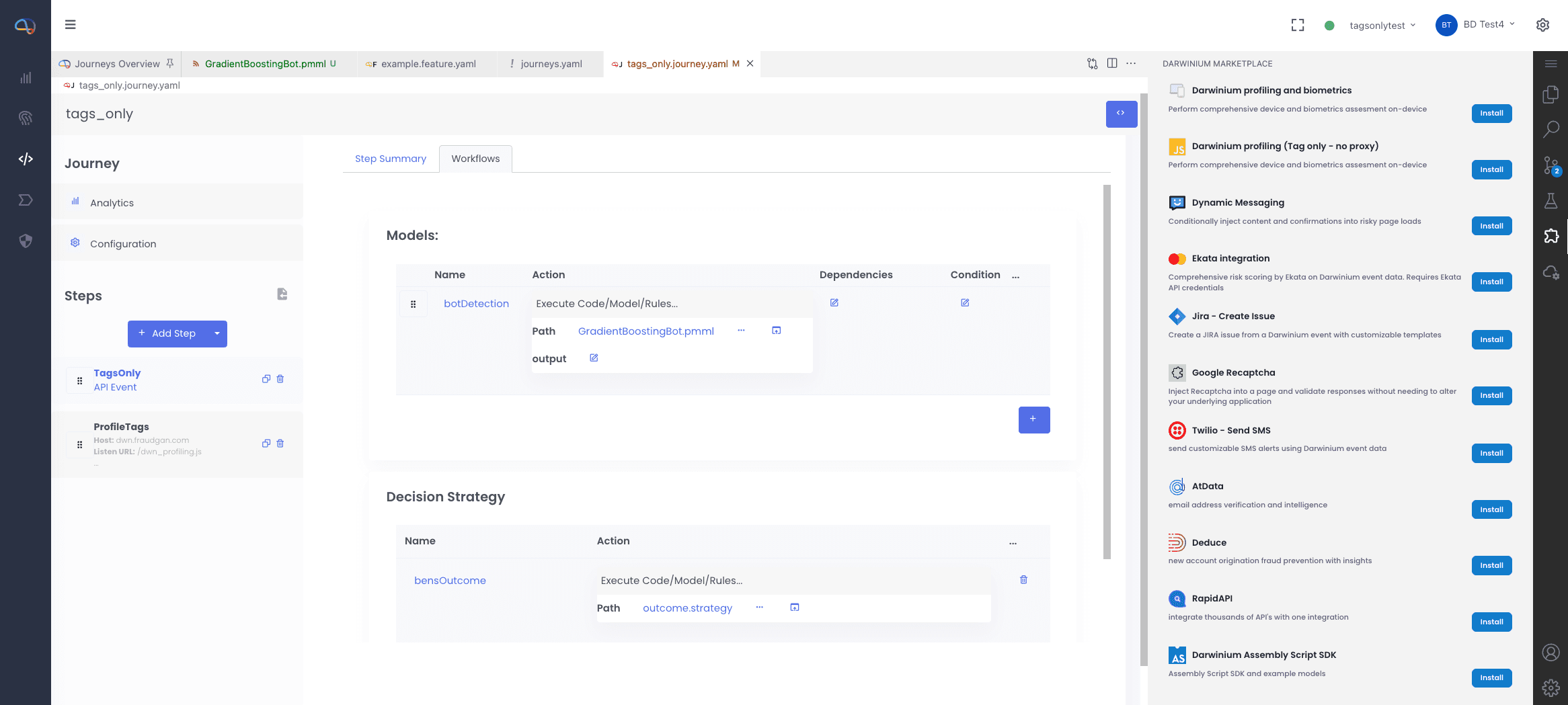Switch to the Step Summary tab
This screenshot has height=705, width=1568.
391,159
